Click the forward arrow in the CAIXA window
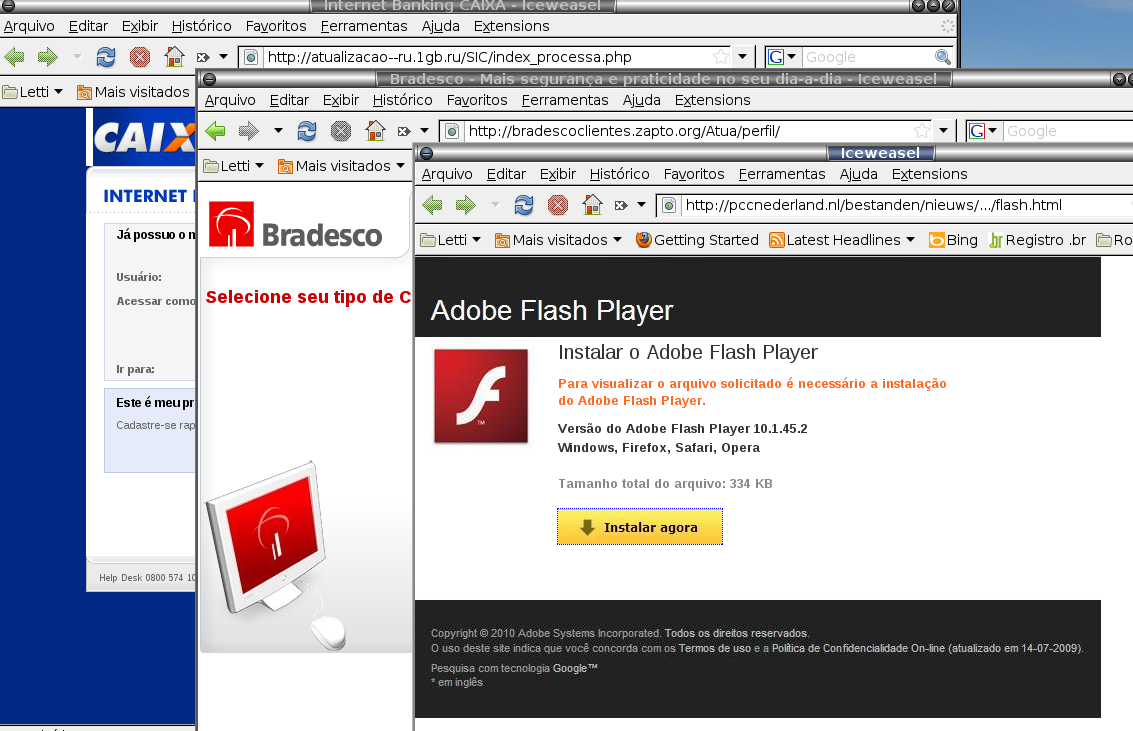 point(48,56)
